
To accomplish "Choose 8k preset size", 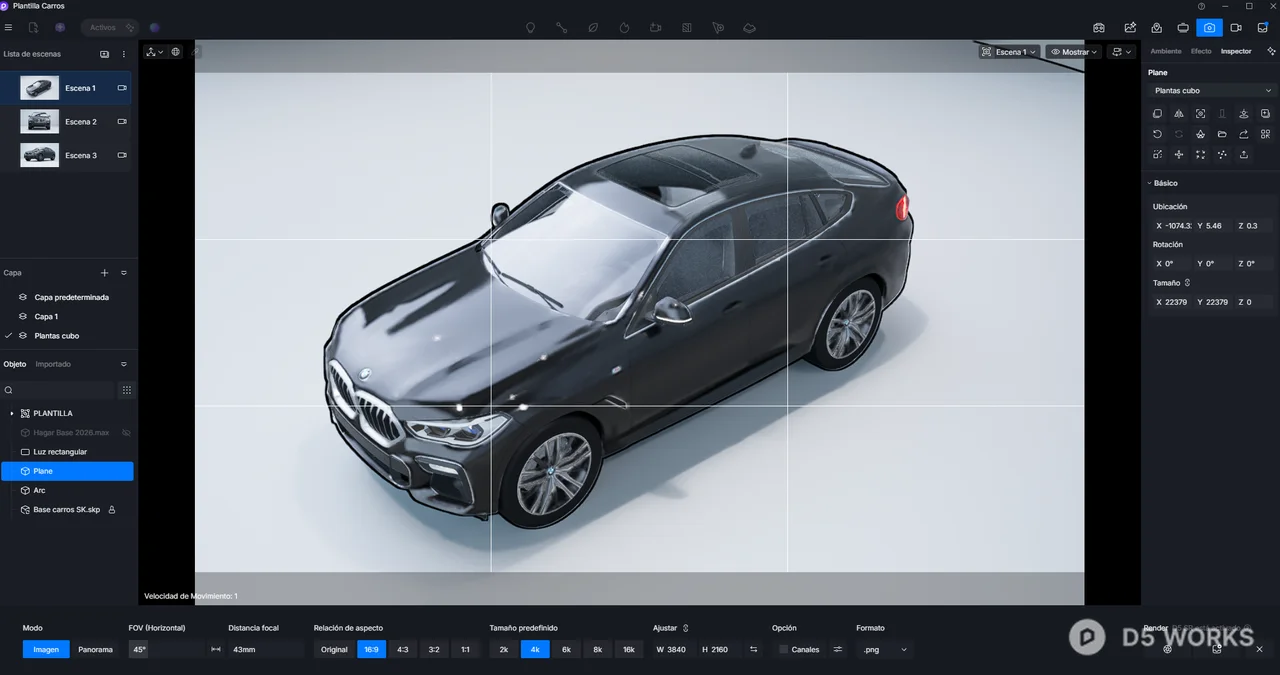I will click(597, 649).
